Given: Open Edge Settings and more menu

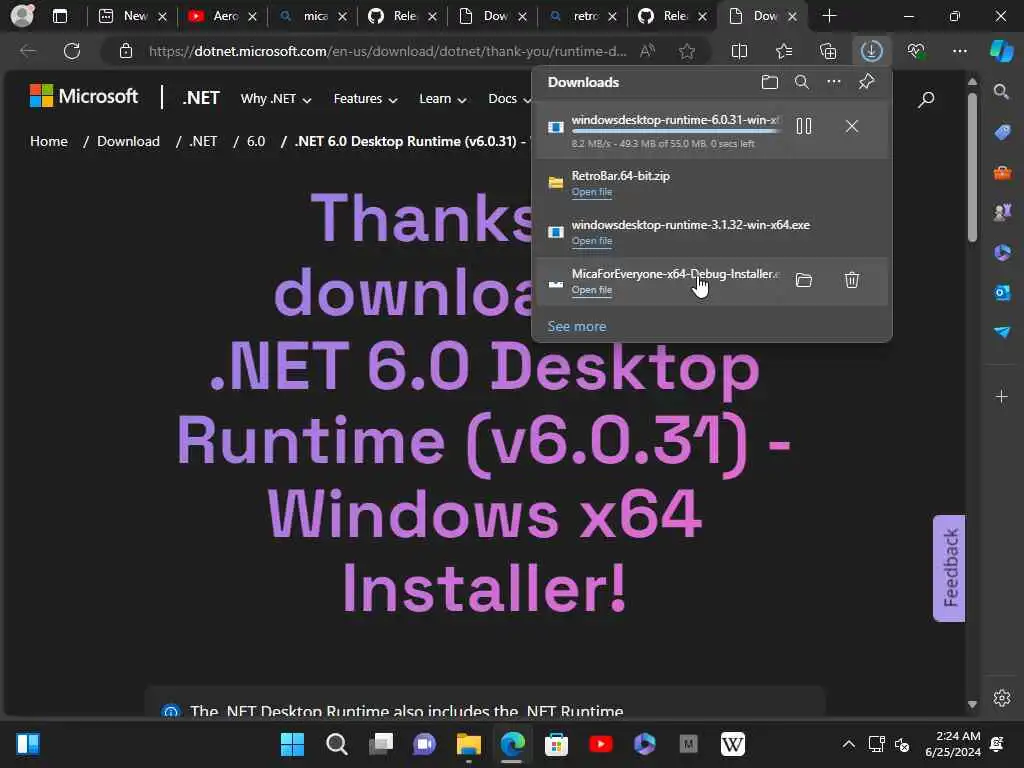Looking at the screenshot, I should coord(959,51).
